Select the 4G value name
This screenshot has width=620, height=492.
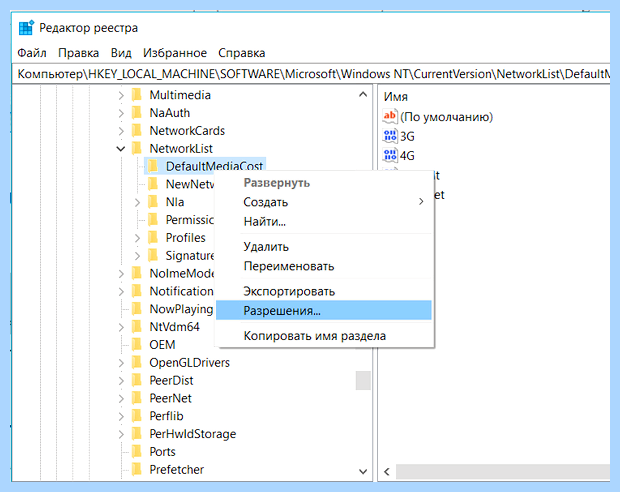tap(407, 155)
